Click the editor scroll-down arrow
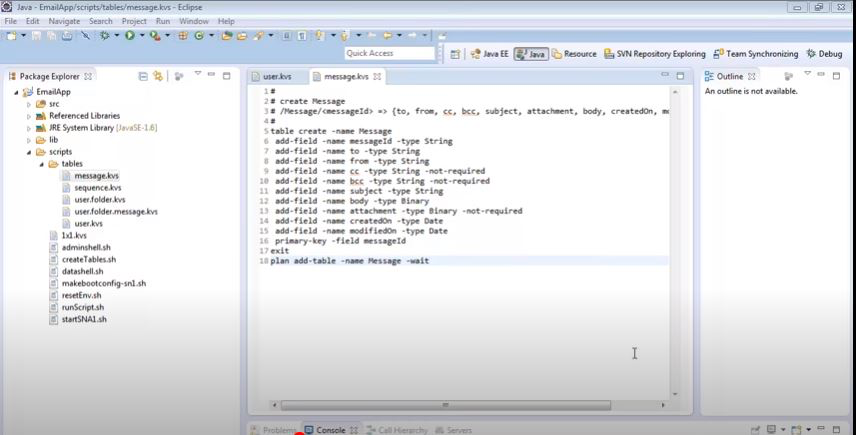856x435 pixels. (675, 394)
